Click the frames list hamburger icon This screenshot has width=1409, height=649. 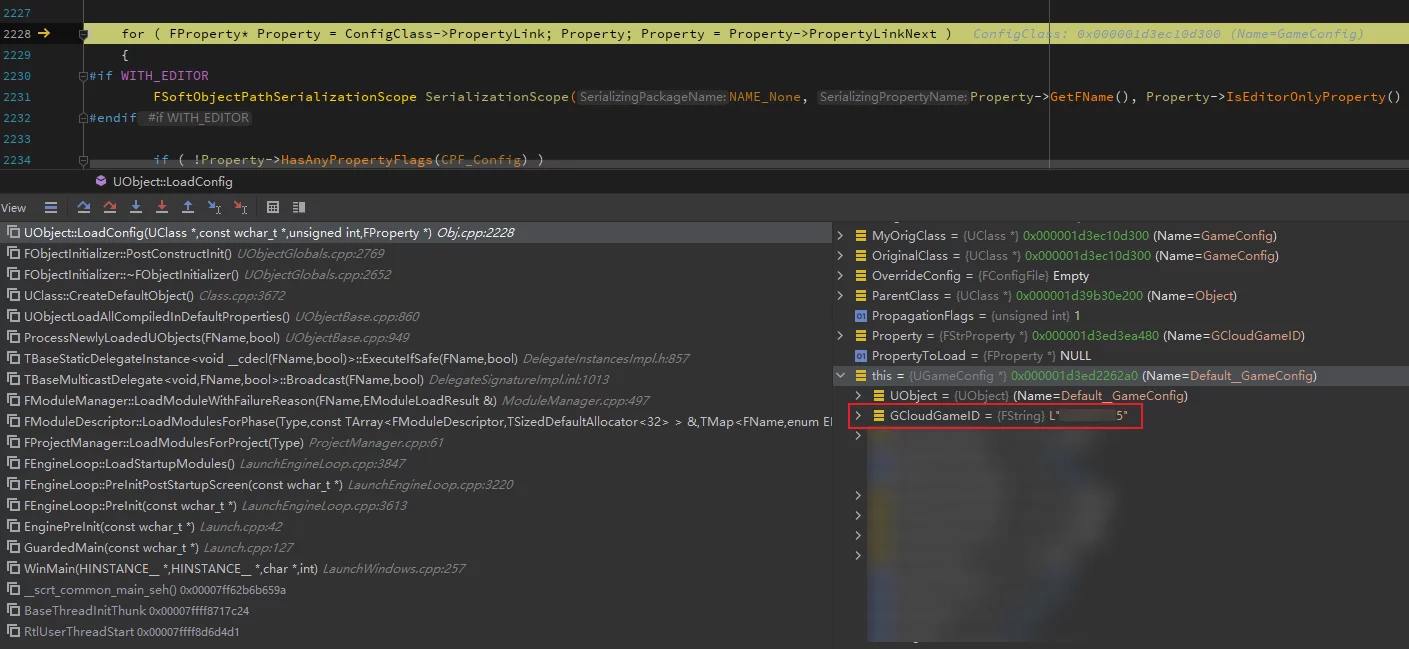pyautogui.click(x=51, y=207)
